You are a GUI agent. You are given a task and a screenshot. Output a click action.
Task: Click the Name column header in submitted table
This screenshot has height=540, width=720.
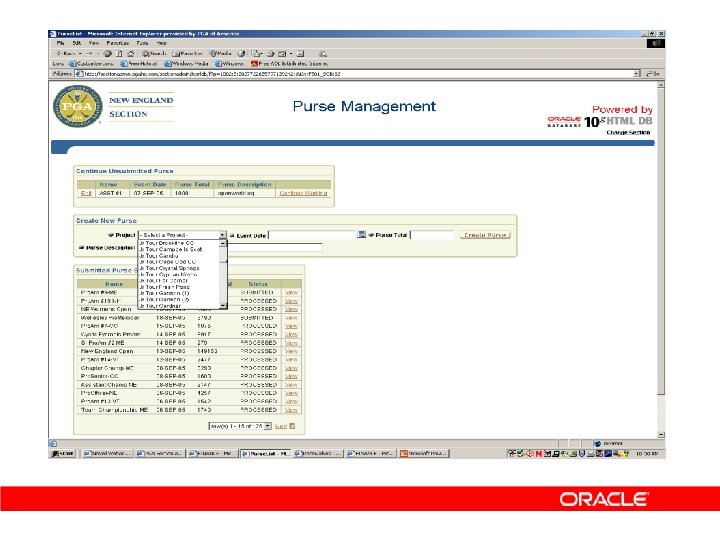click(x=114, y=284)
